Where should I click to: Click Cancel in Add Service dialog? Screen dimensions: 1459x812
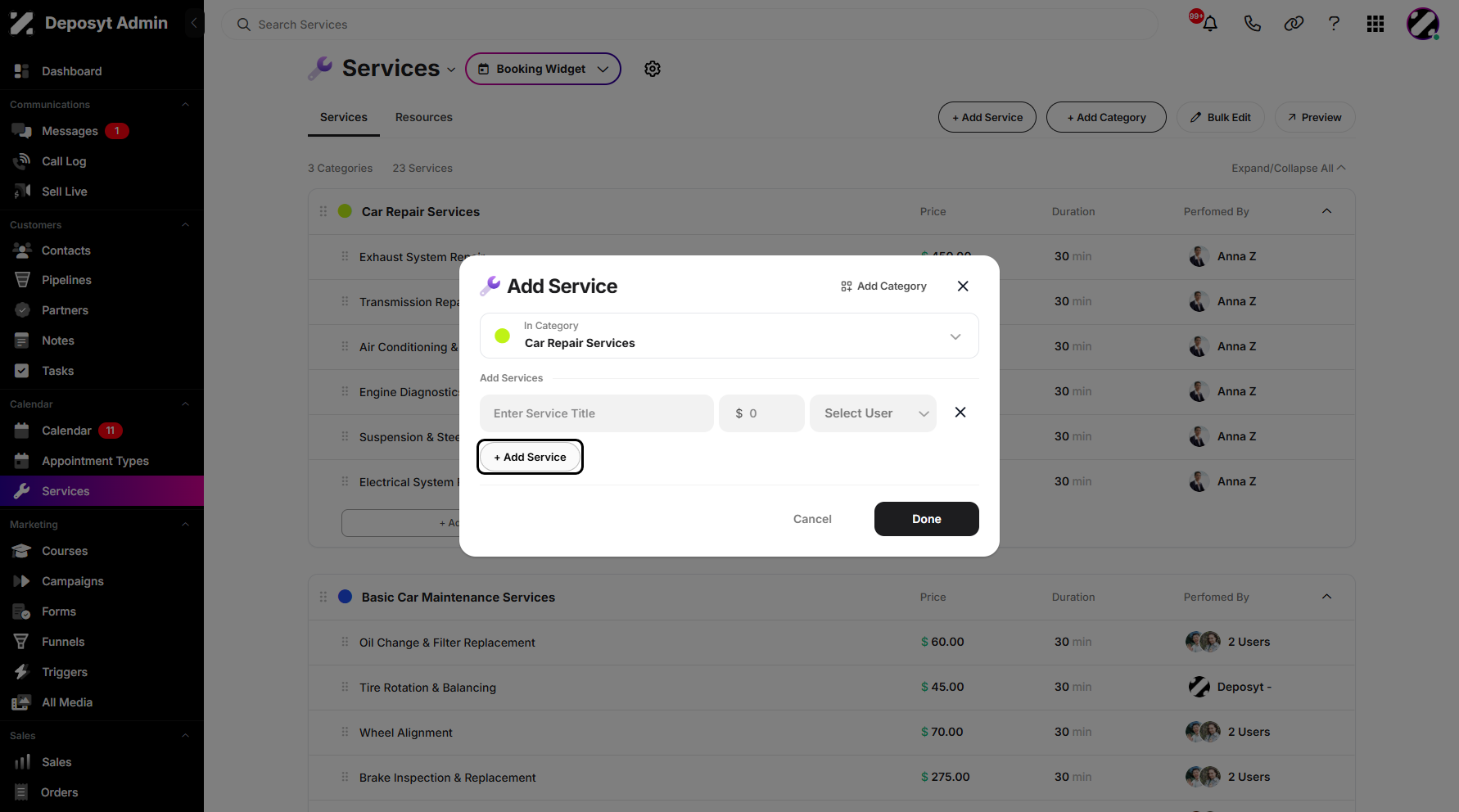pyautogui.click(x=812, y=519)
